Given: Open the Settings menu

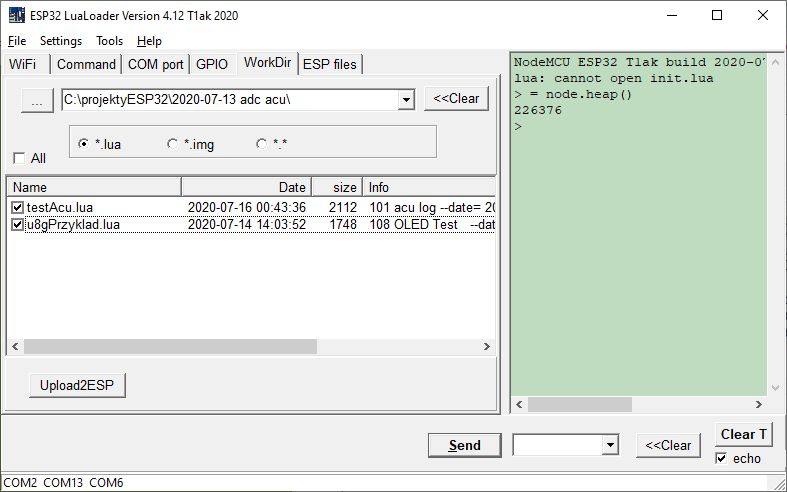Looking at the screenshot, I should (x=61, y=41).
